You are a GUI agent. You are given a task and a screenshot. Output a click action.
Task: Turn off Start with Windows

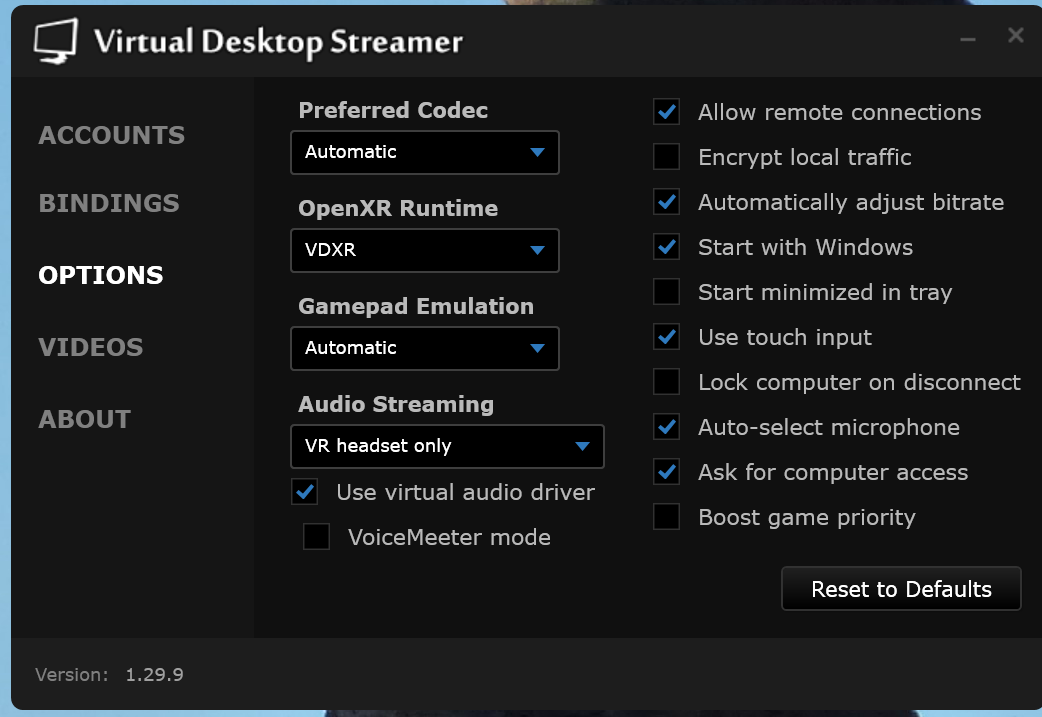(667, 247)
